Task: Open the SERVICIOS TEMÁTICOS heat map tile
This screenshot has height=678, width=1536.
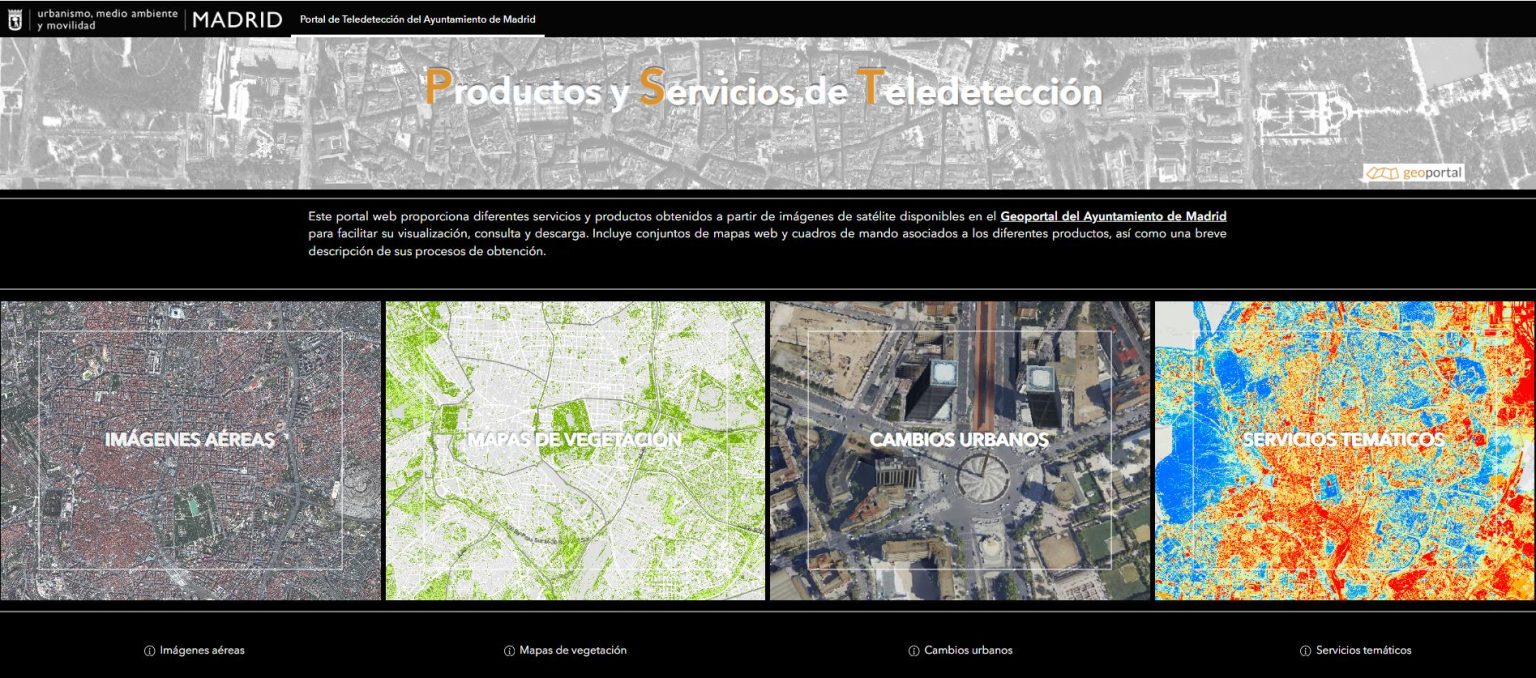Action: coord(1344,450)
